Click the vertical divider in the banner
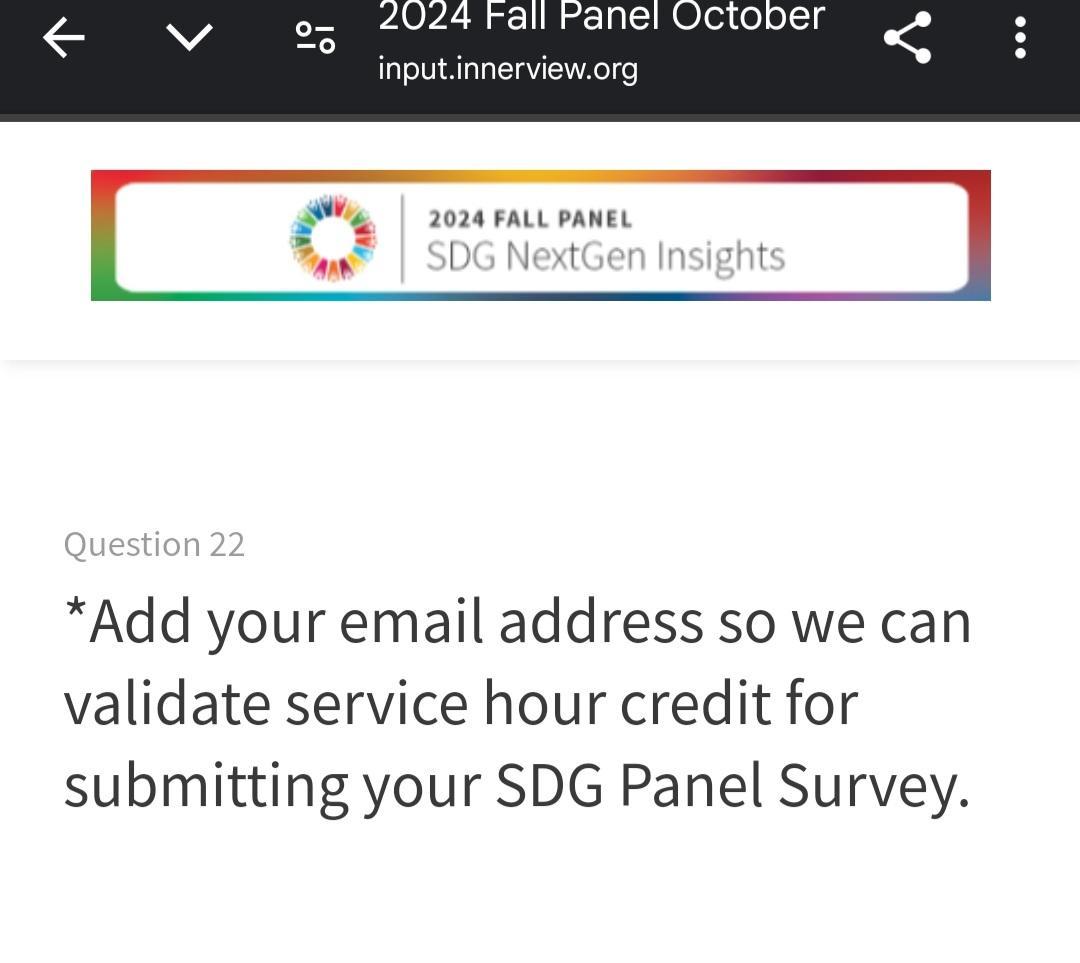The image size is (1080, 963). pyautogui.click(x=402, y=238)
